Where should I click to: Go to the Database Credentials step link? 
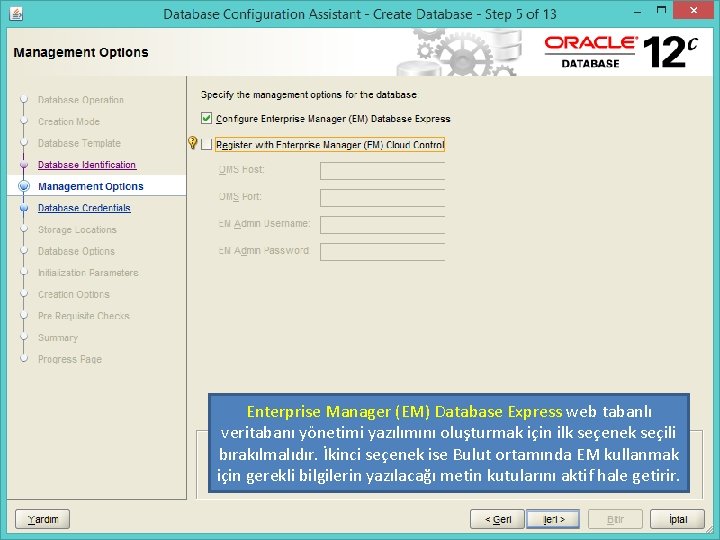(x=84, y=208)
